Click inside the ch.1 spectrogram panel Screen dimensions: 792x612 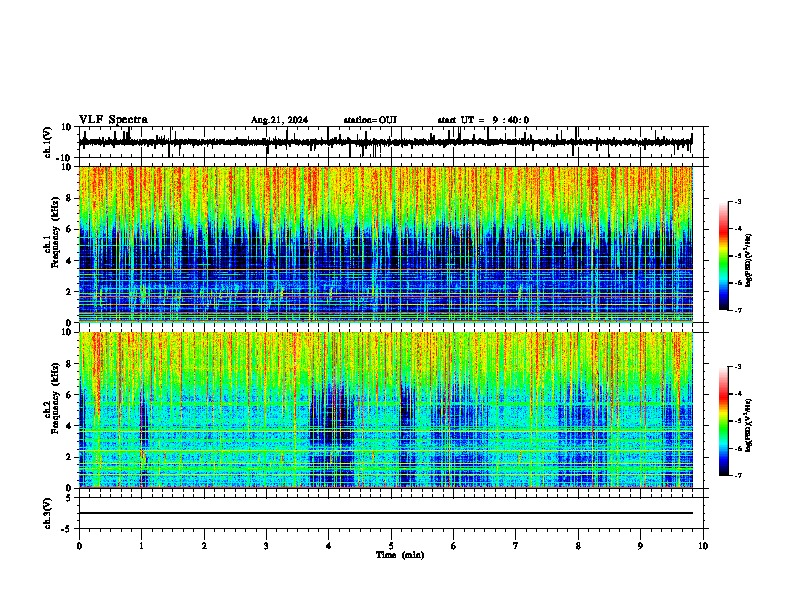tap(386, 244)
